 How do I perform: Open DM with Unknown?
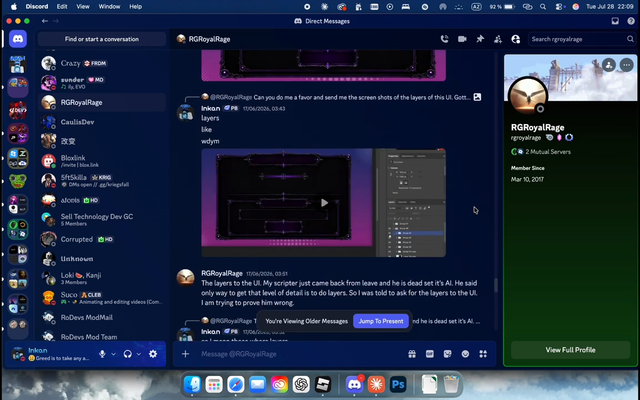[x=102, y=259]
